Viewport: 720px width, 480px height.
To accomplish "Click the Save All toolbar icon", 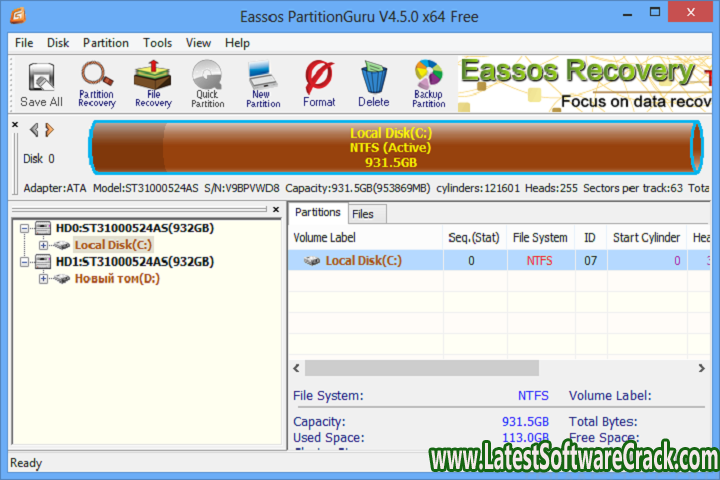I will point(41,84).
